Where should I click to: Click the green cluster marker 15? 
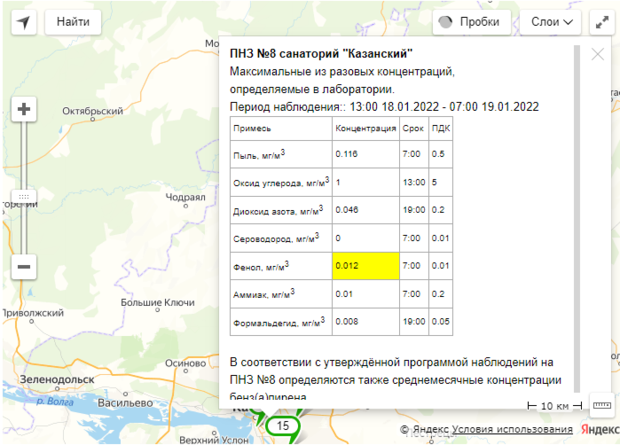(x=284, y=426)
